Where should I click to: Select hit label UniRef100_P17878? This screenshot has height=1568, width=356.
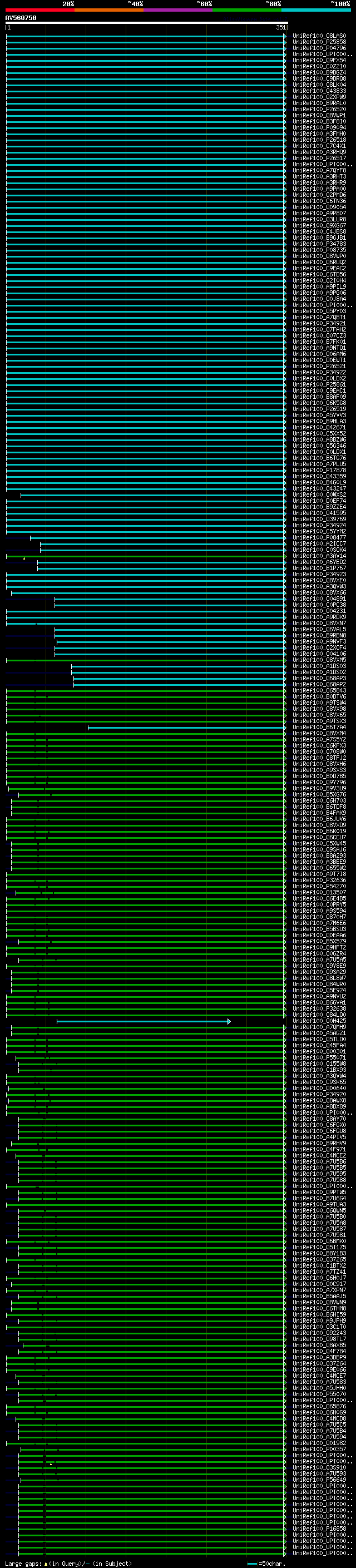pyautogui.click(x=319, y=471)
